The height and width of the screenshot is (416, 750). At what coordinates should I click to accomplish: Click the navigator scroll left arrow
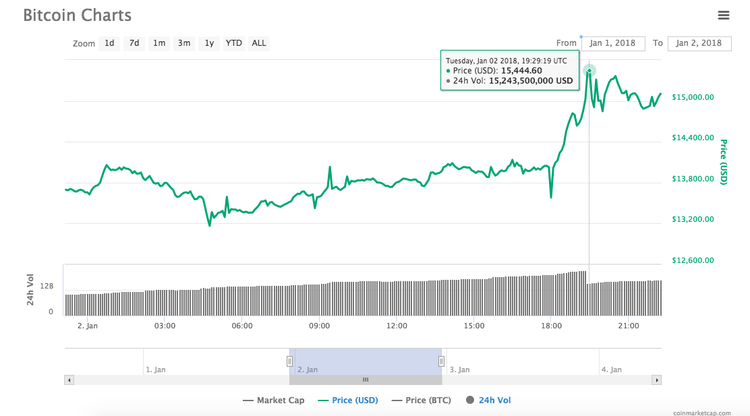(69, 380)
